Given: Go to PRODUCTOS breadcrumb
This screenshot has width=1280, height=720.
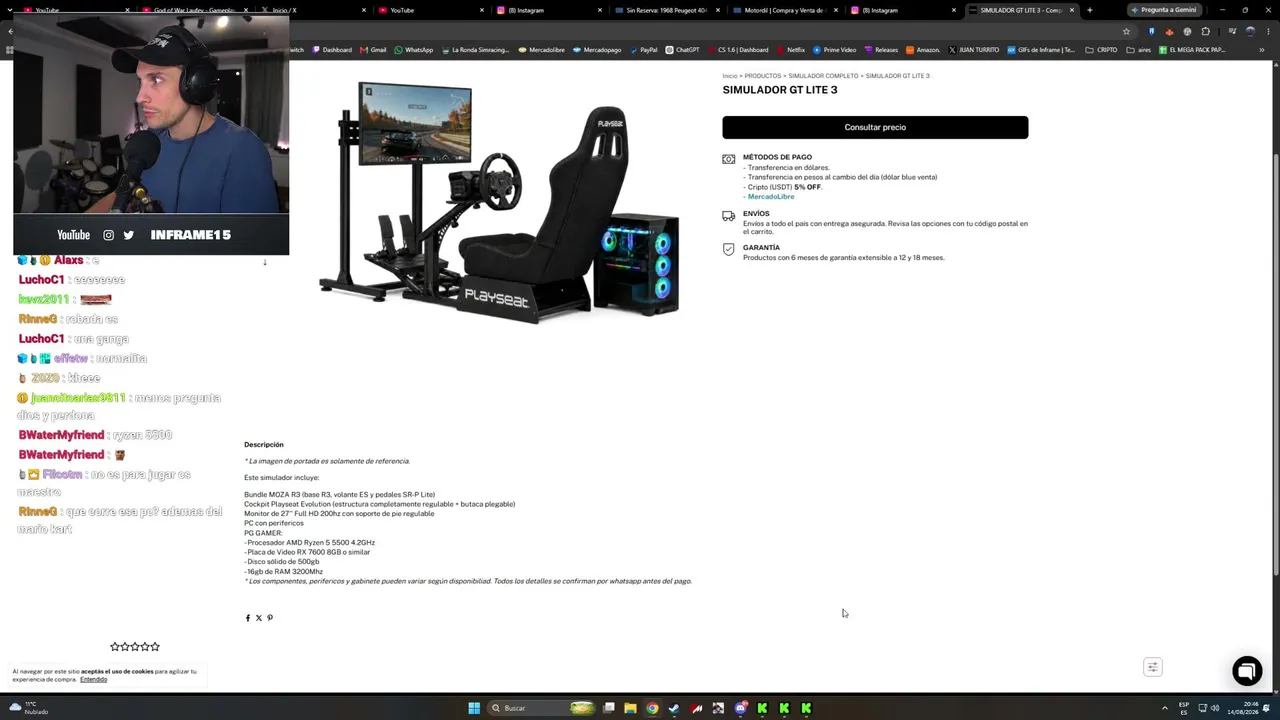Looking at the screenshot, I should [763, 76].
